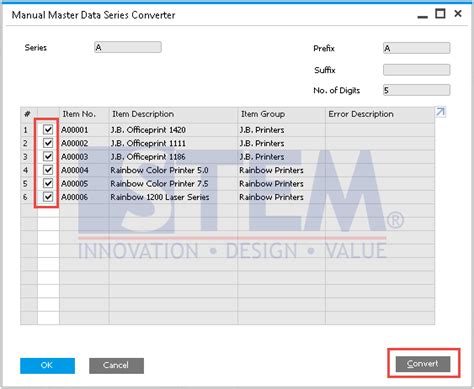Toggle checkbox for Rainbow Color Printer 5.0
The width and height of the screenshot is (474, 389).
(x=48, y=170)
